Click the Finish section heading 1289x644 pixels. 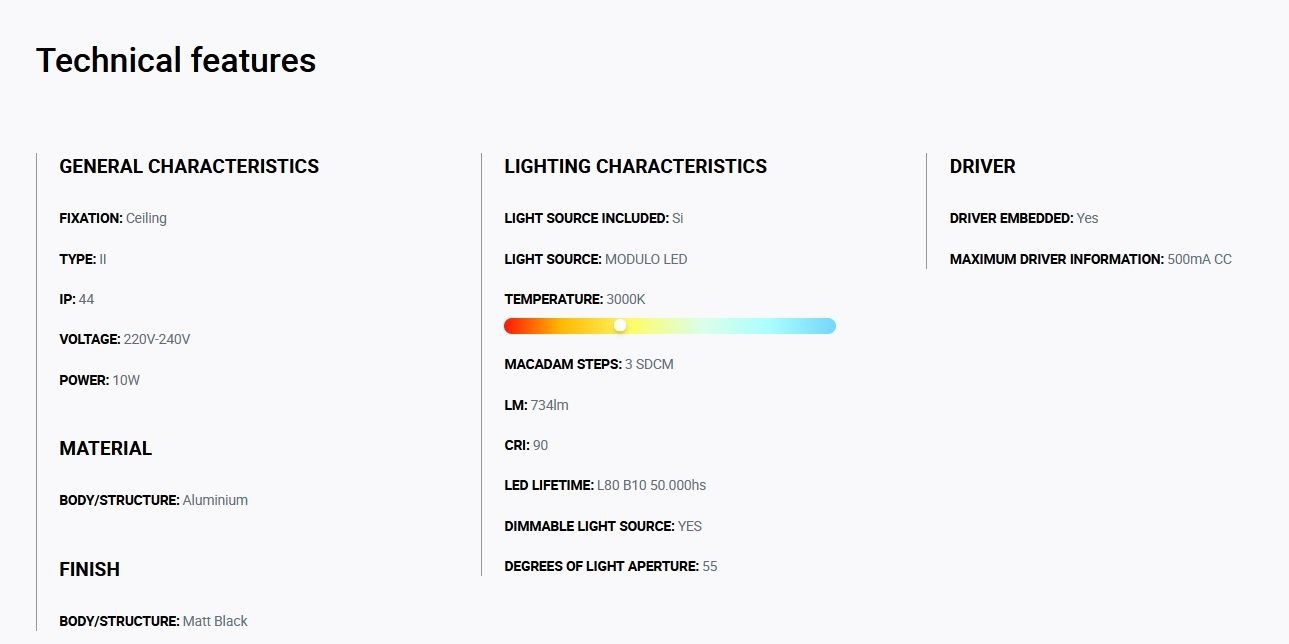(x=89, y=570)
